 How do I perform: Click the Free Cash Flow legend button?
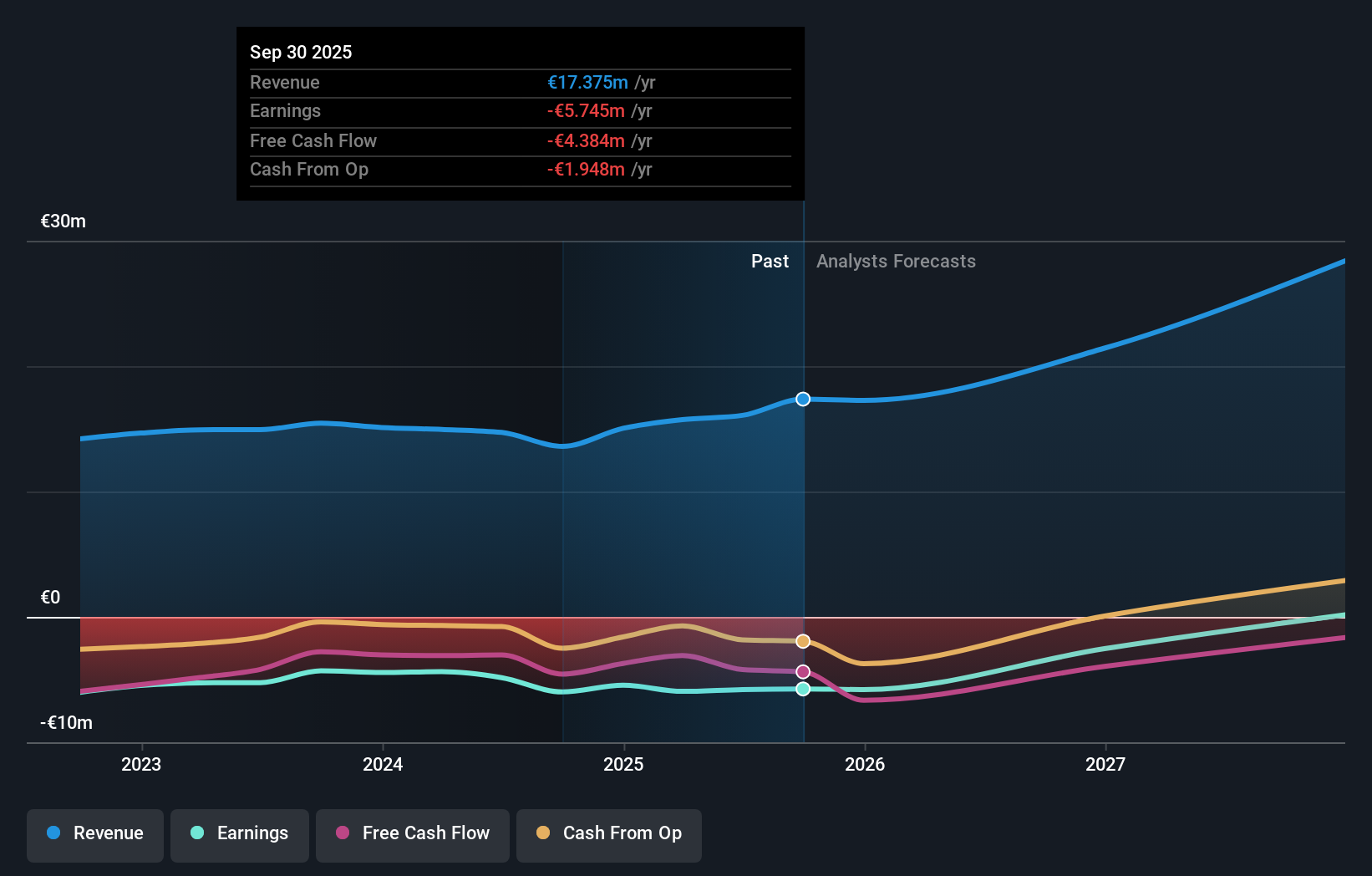[x=412, y=833]
